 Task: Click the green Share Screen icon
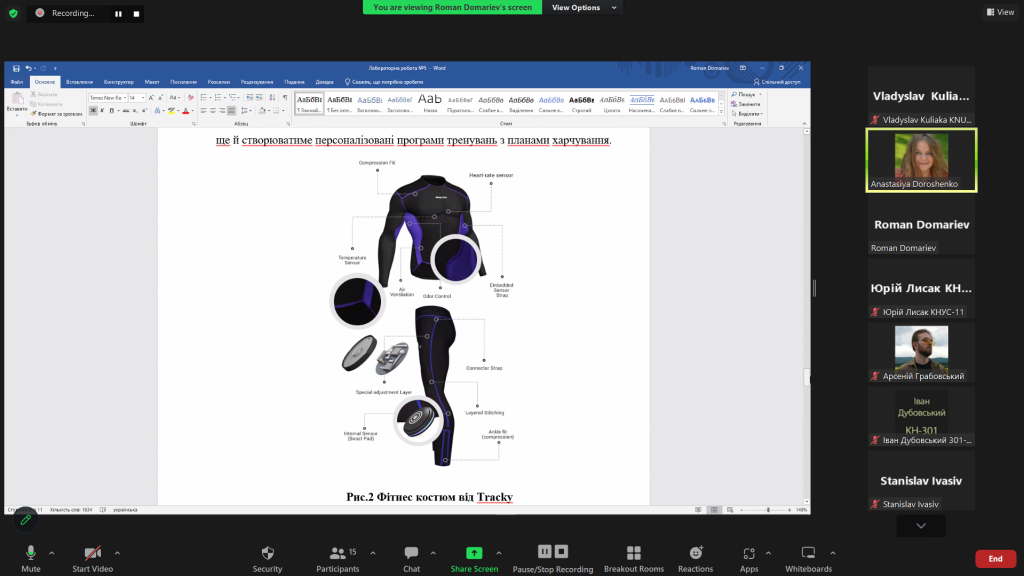coord(474,552)
